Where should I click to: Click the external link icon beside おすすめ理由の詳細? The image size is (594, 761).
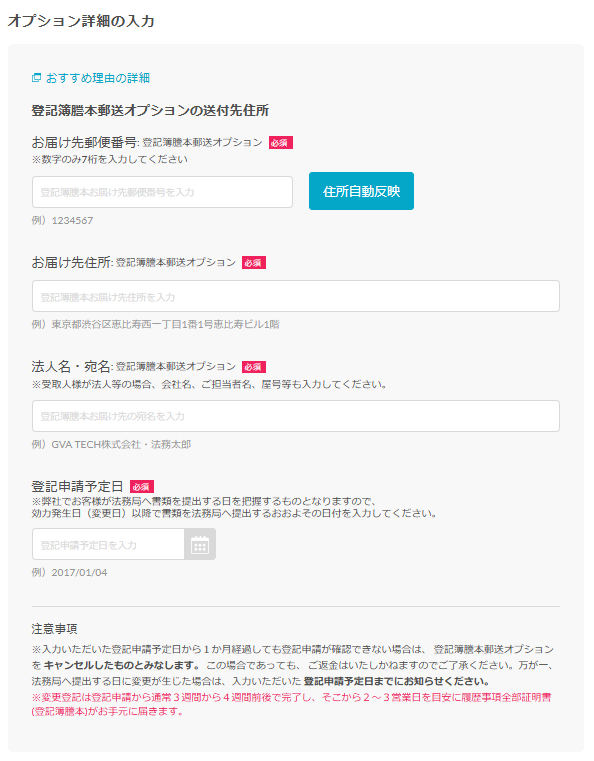pyautogui.click(x=36, y=78)
